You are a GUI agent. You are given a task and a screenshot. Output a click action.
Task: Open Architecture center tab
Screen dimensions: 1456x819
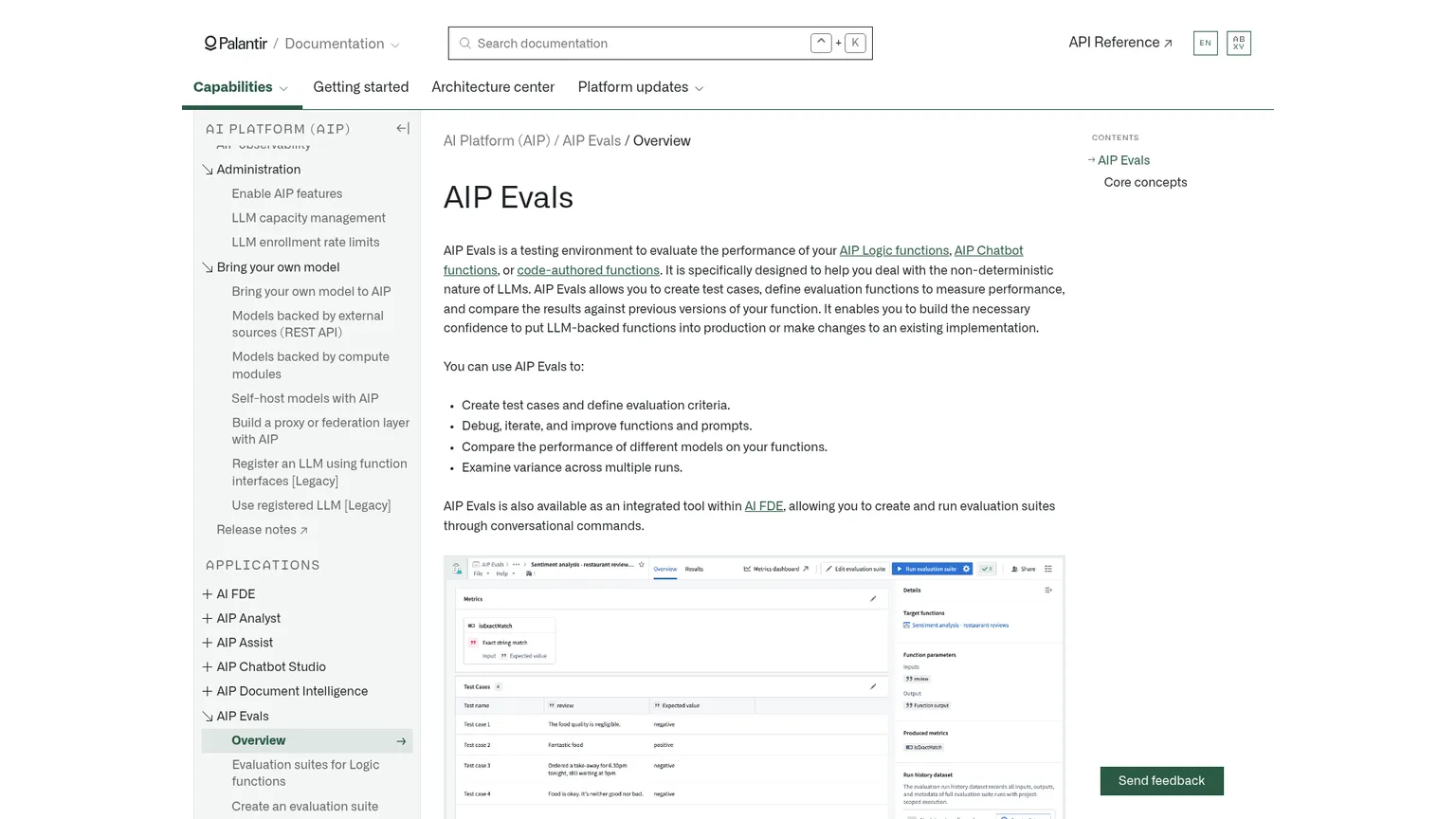[x=493, y=87]
